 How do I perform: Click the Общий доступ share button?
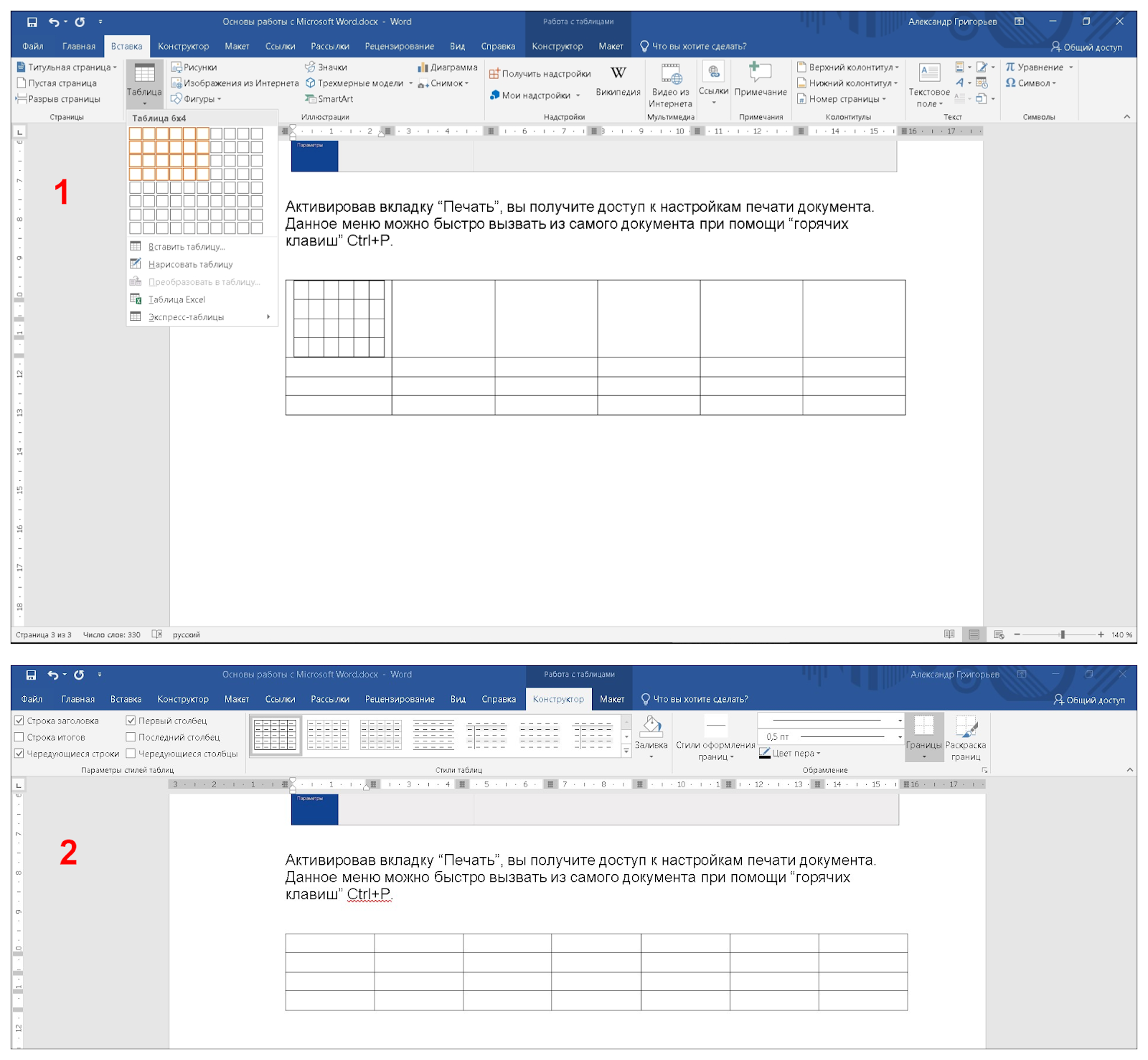click(x=1086, y=47)
